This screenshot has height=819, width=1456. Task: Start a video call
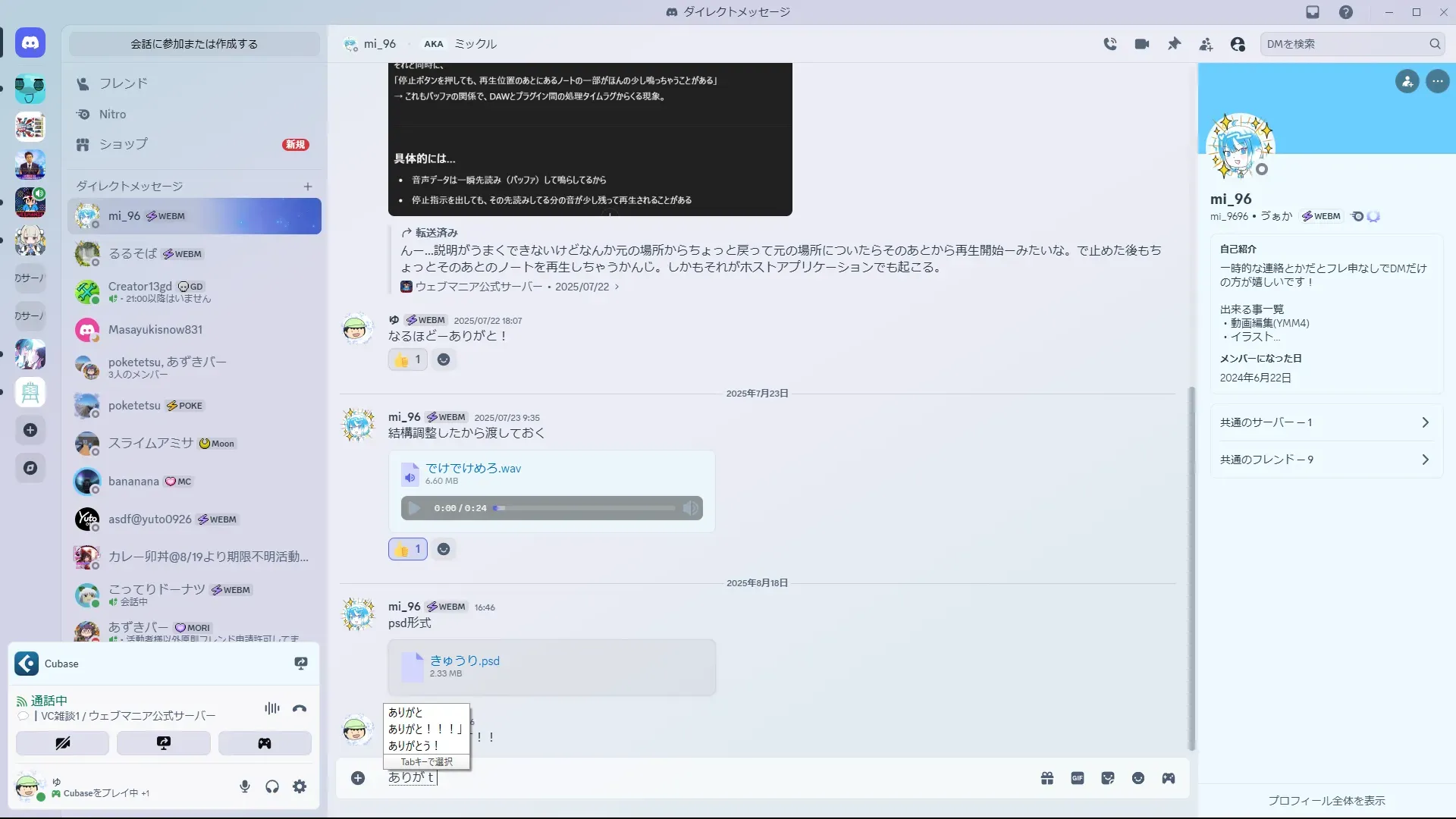[x=1142, y=44]
